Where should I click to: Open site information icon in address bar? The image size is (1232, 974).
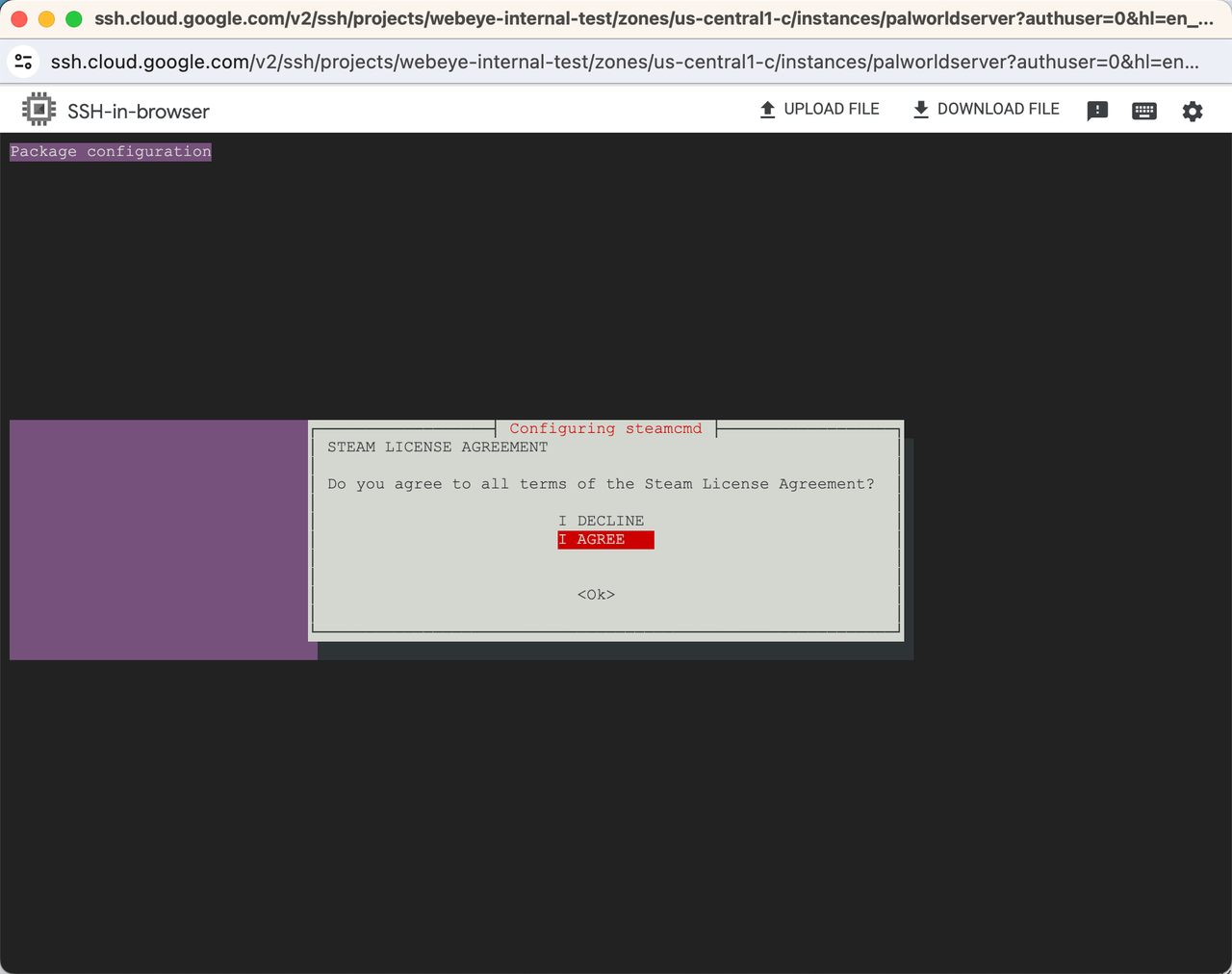coord(24,62)
